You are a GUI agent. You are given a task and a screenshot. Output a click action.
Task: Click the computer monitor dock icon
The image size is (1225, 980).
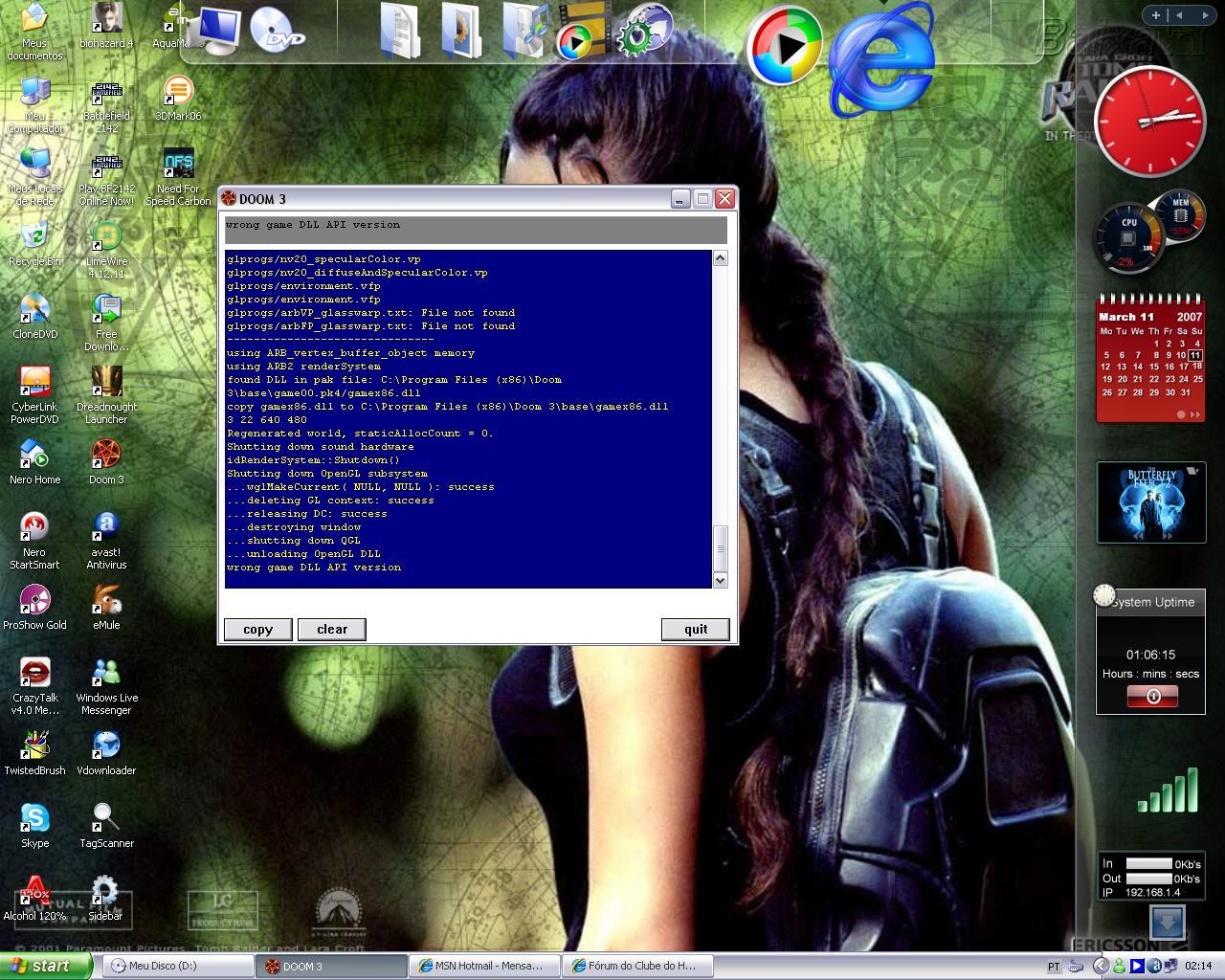tap(214, 30)
